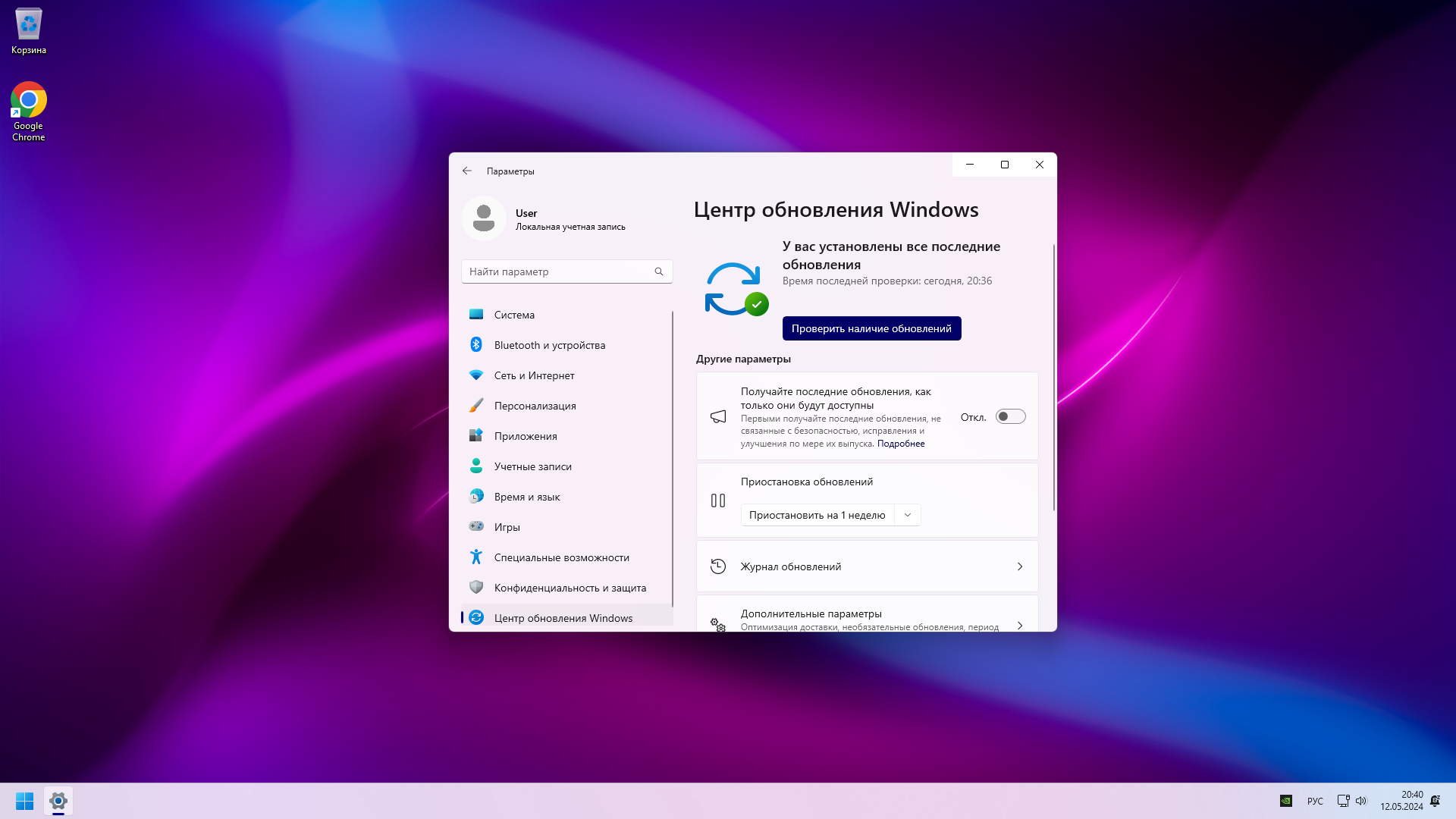This screenshot has width=1456, height=819.
Task: Expand the pause duration dropdown arrow
Action: (x=907, y=515)
